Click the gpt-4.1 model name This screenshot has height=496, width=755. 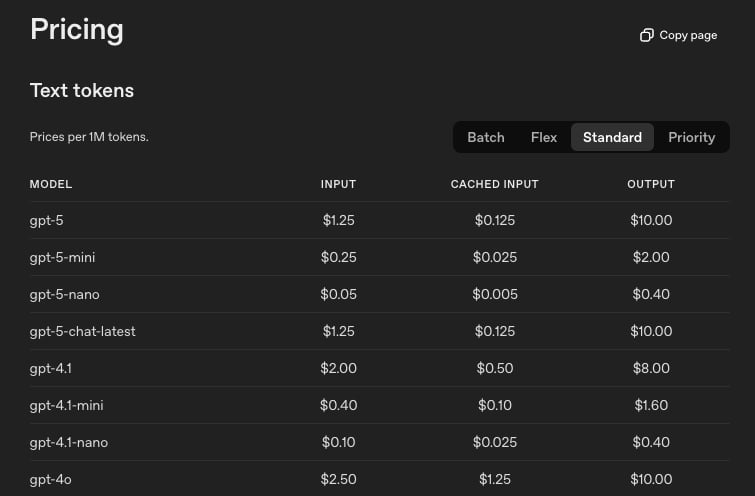click(51, 368)
